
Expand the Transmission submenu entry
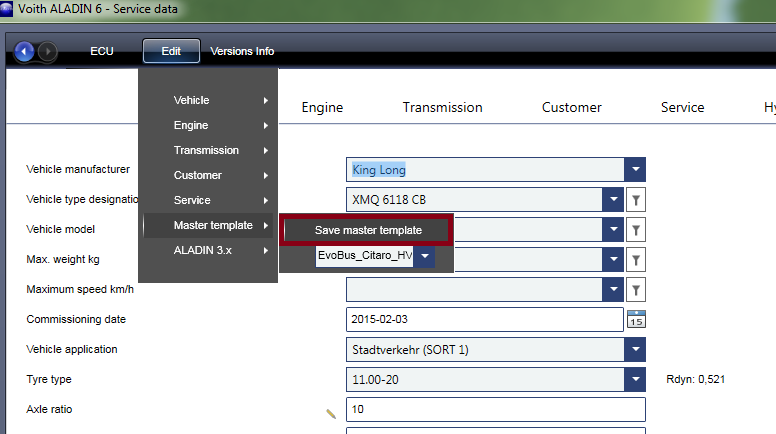point(208,150)
